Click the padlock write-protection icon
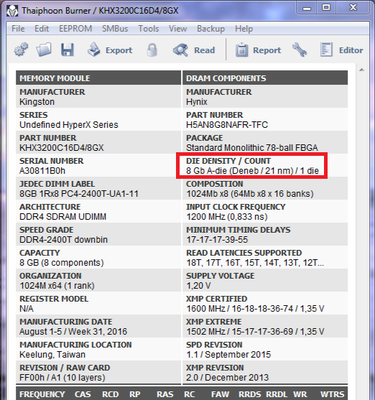The height and width of the screenshot is (400, 375). point(152,50)
